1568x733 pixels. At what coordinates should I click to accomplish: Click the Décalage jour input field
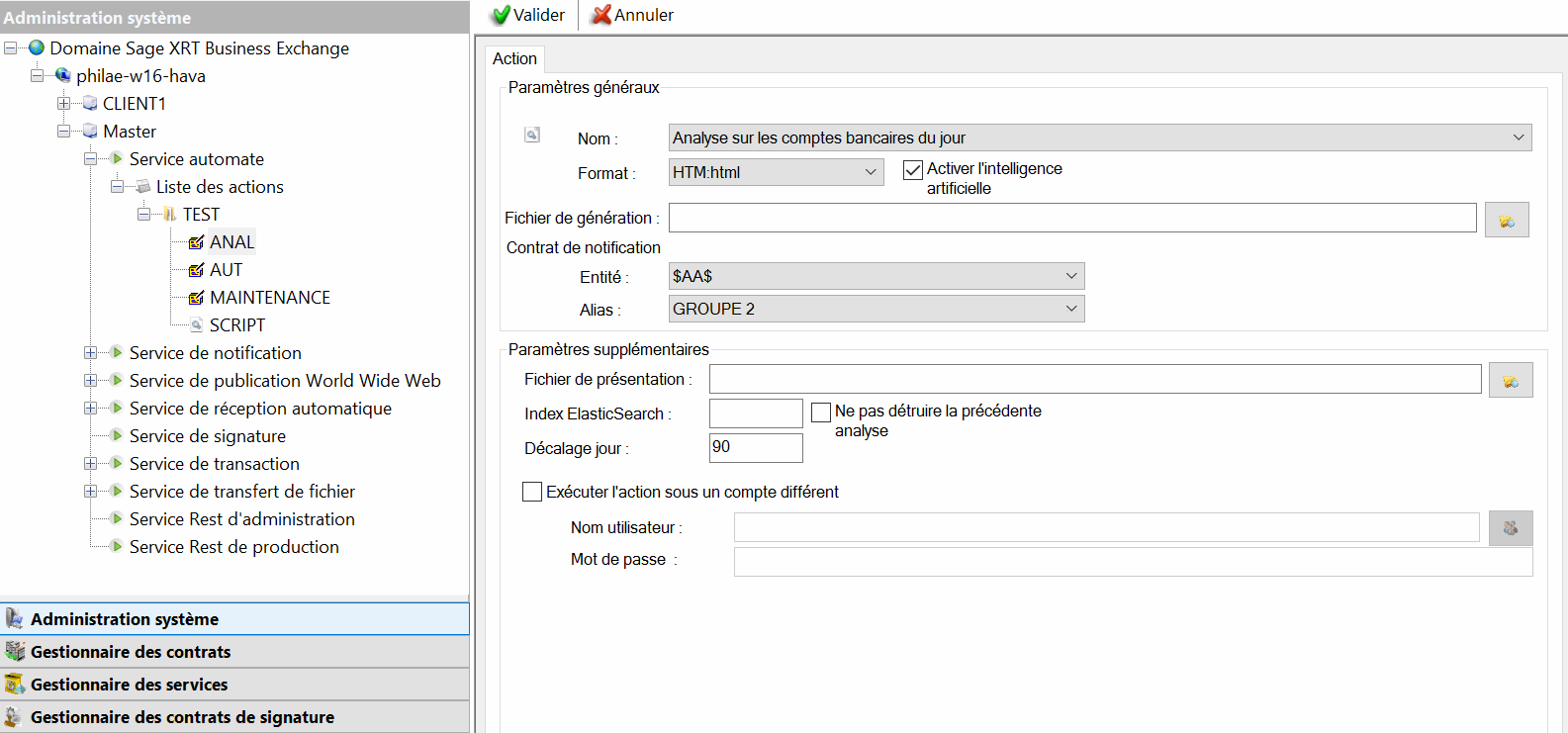tap(756, 448)
